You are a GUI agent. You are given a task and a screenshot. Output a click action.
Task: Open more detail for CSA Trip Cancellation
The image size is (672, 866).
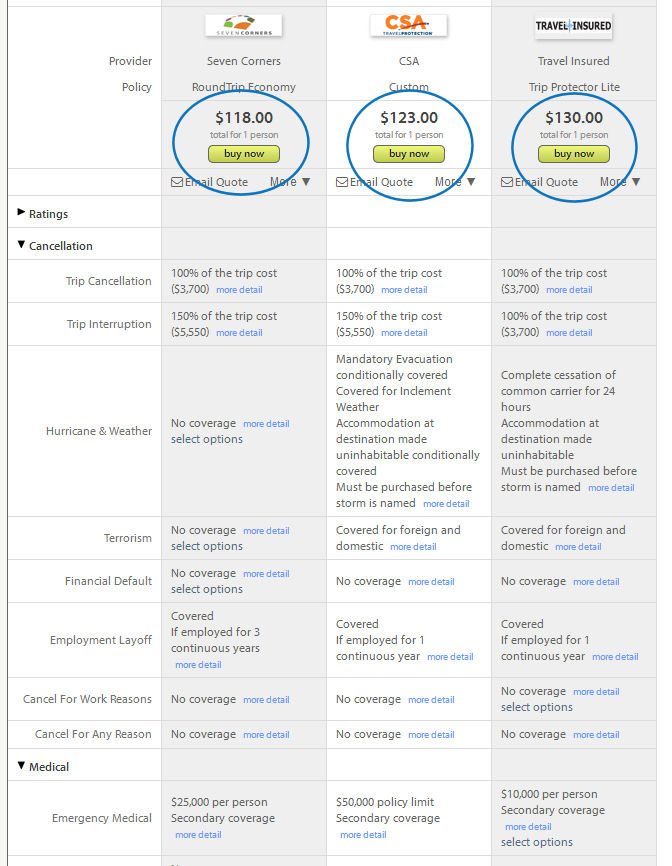point(404,289)
